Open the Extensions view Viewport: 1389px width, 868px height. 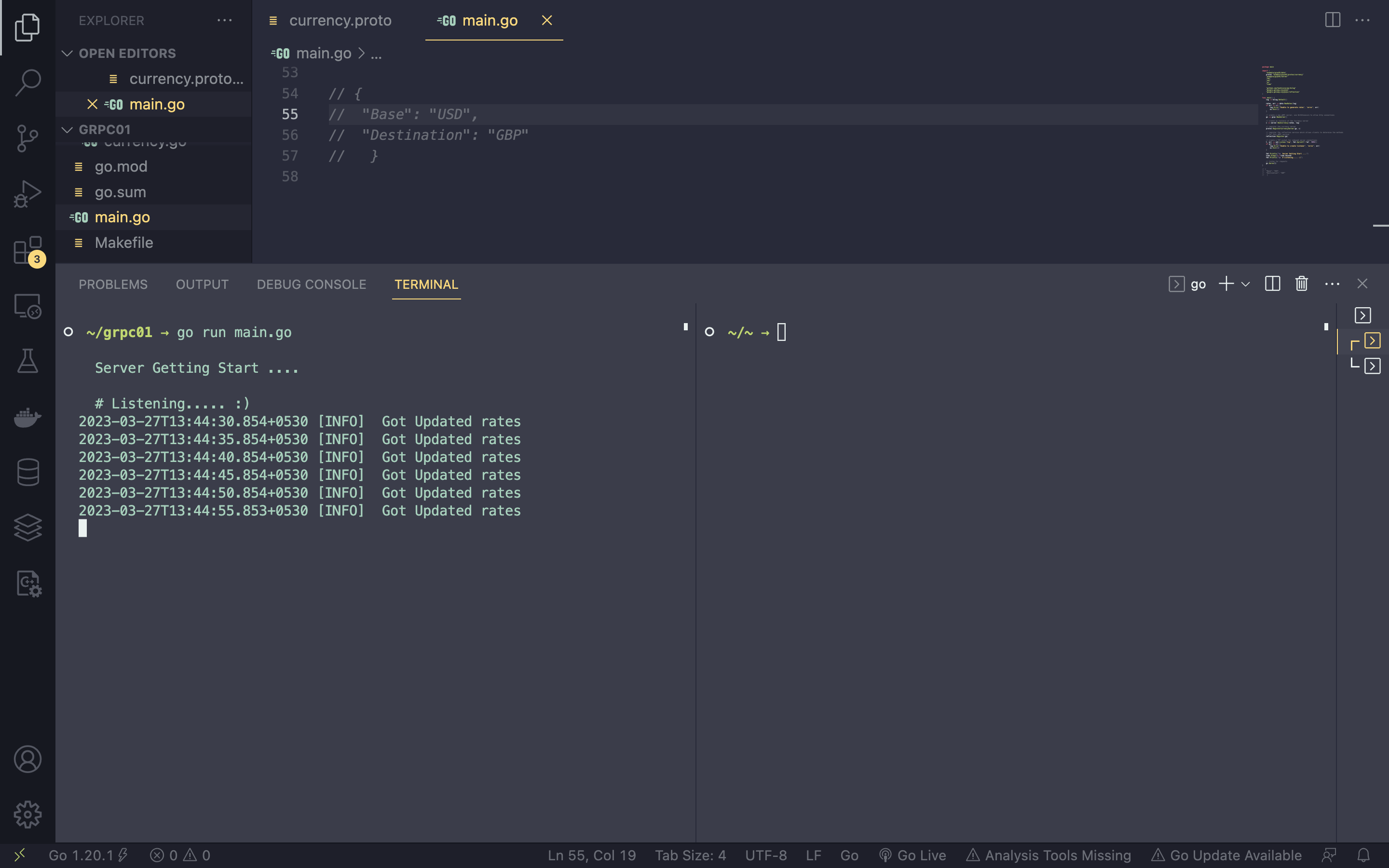pyautogui.click(x=27, y=250)
